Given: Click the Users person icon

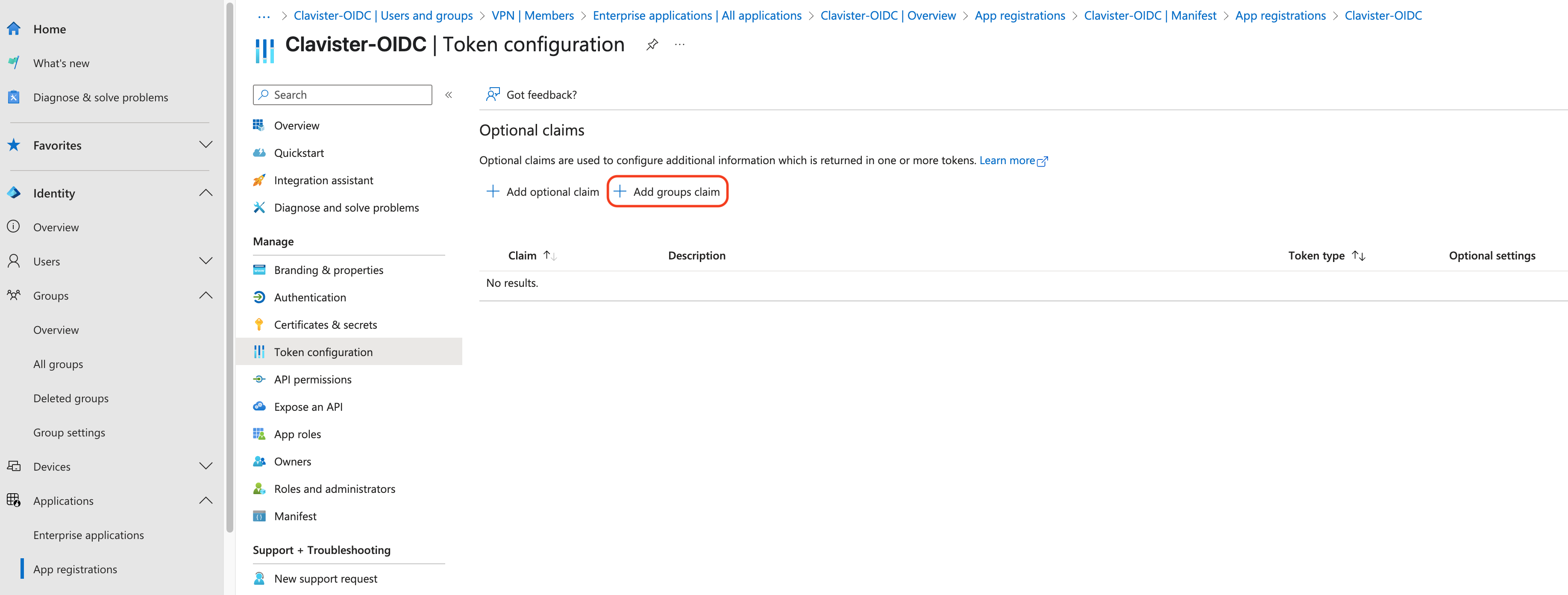Looking at the screenshot, I should pyautogui.click(x=14, y=261).
